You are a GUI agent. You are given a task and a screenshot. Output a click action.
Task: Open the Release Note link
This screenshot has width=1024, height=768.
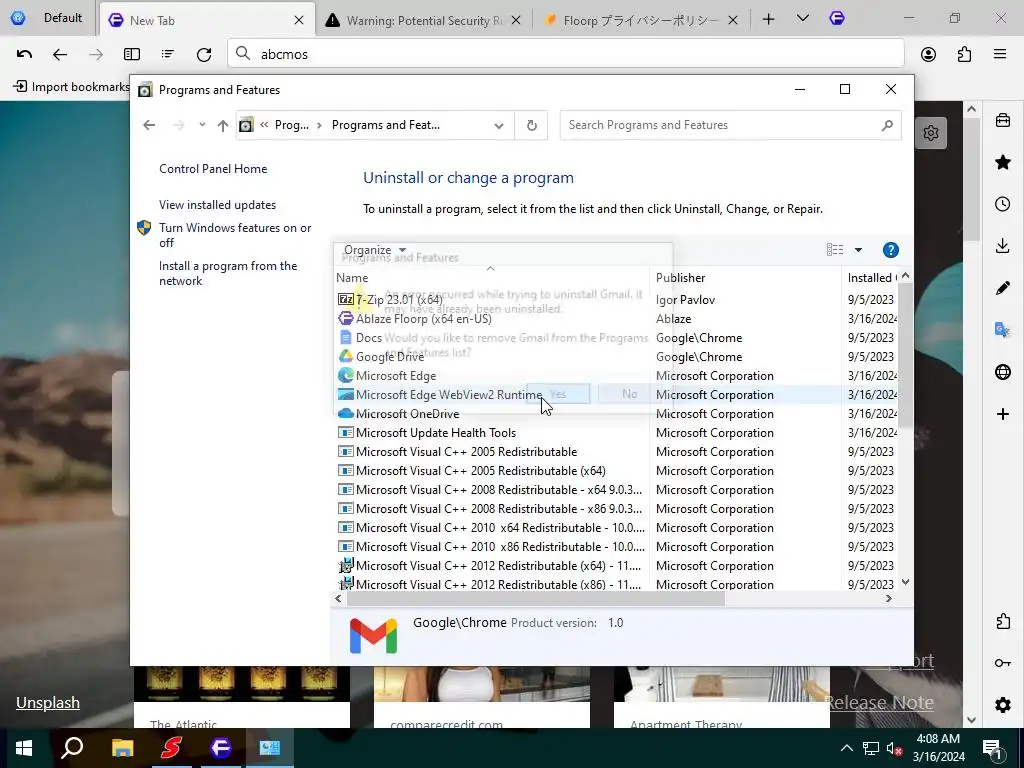tap(879, 703)
